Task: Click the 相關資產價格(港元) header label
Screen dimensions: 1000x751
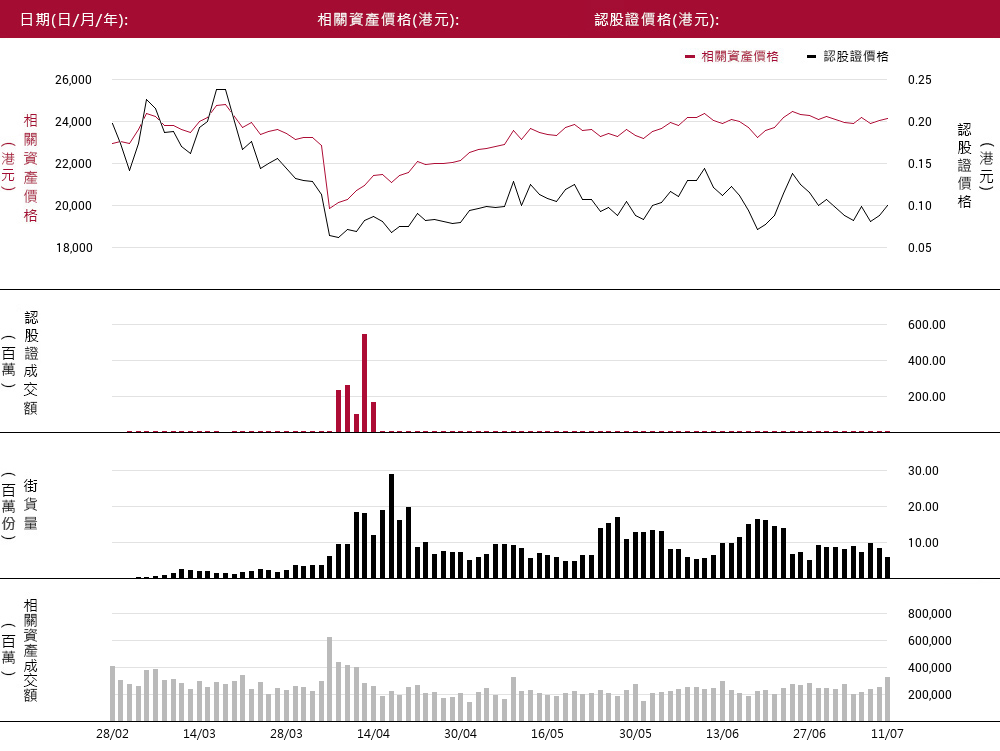Action: [x=388, y=20]
